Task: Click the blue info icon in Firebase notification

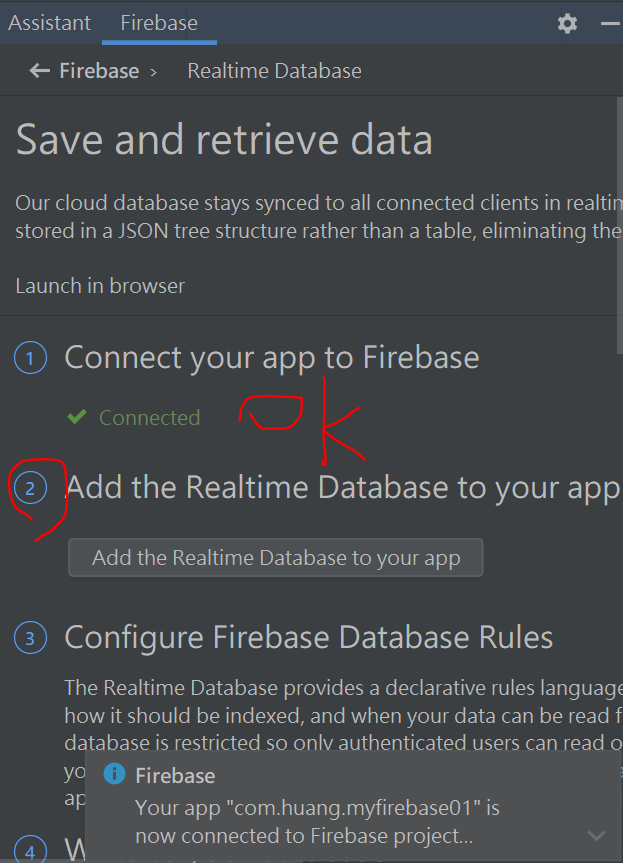Action: coord(114,774)
